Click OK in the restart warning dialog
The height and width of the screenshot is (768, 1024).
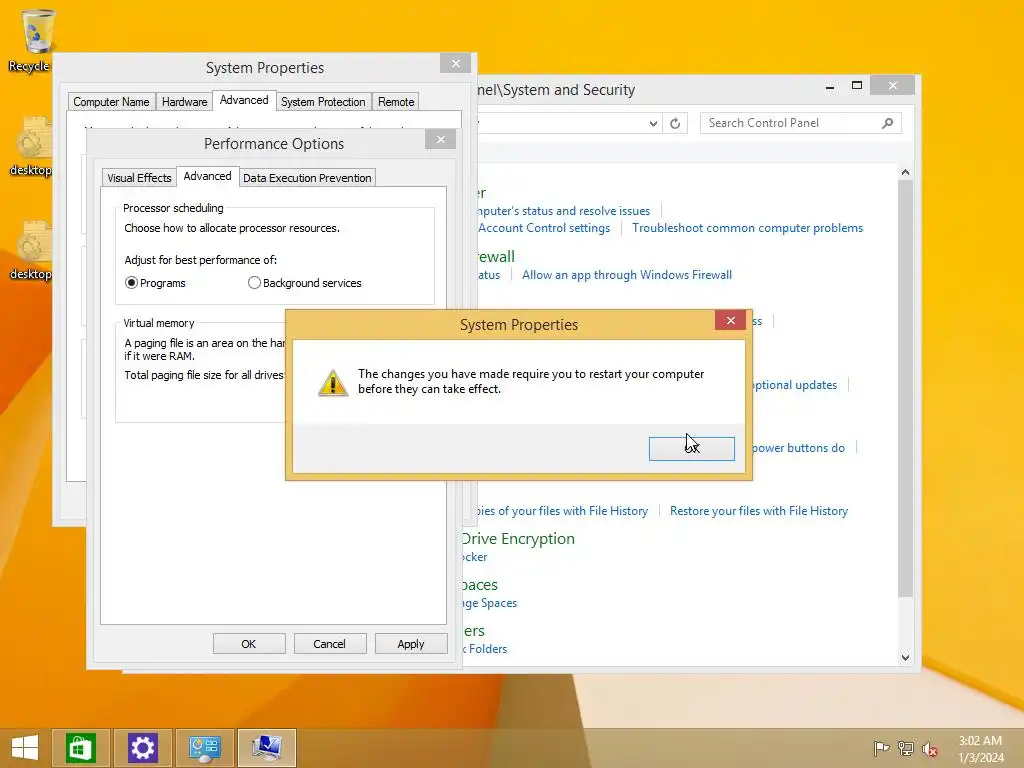[x=692, y=449]
